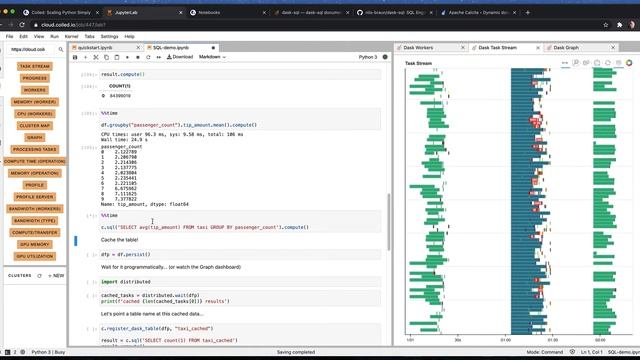The height and width of the screenshot is (360, 640).
Task: Search icon in the dashboard URL field
Action: click(61, 49)
